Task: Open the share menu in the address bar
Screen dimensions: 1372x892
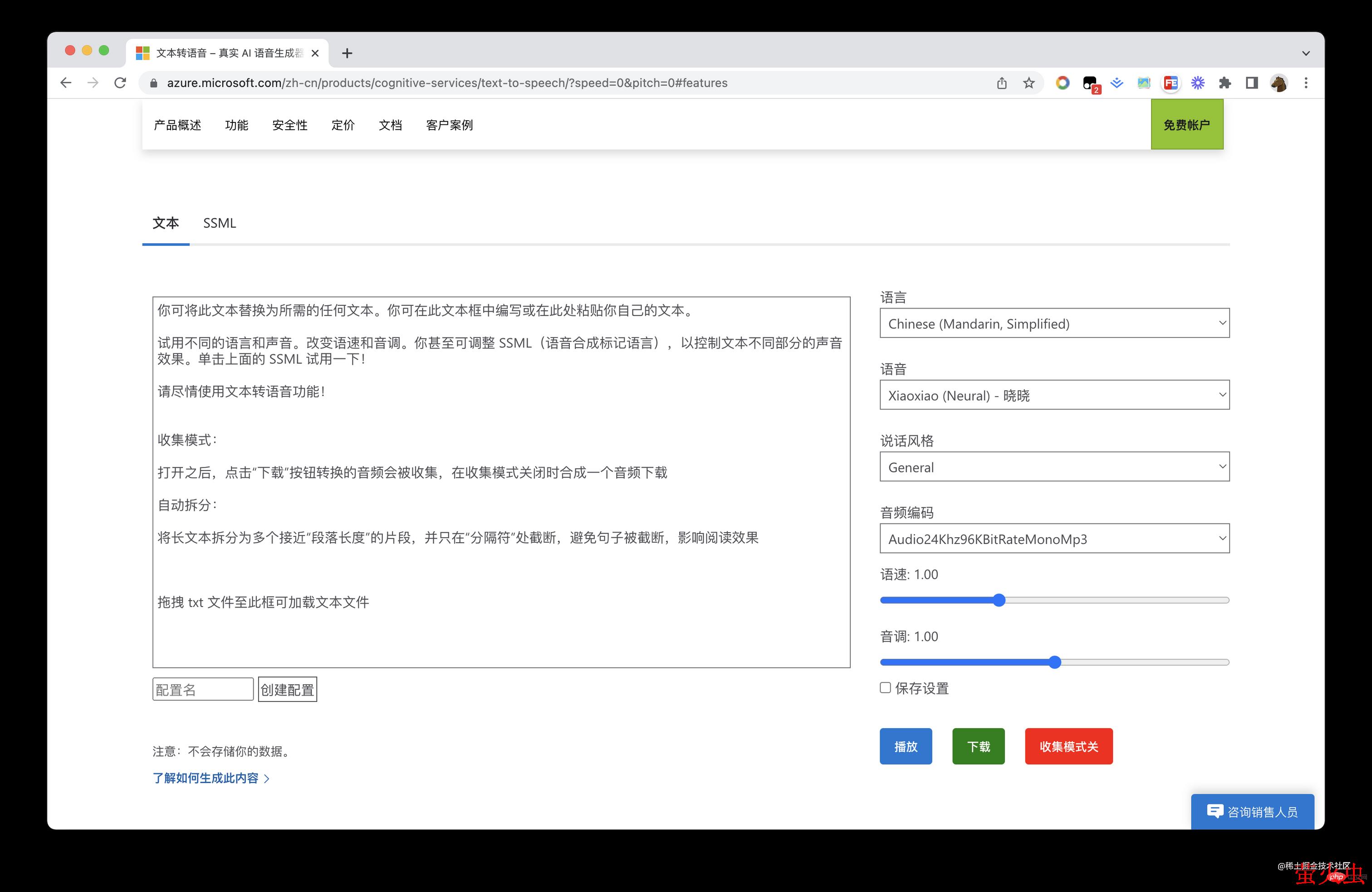Action: pos(1002,83)
